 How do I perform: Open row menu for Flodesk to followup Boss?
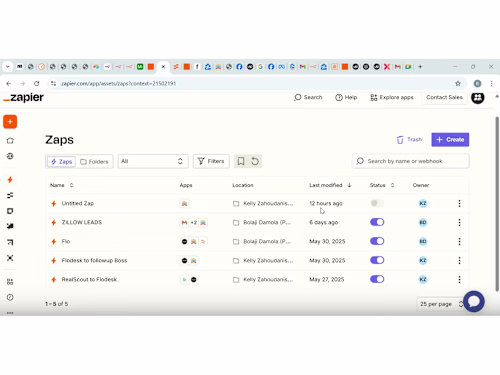pyautogui.click(x=459, y=260)
